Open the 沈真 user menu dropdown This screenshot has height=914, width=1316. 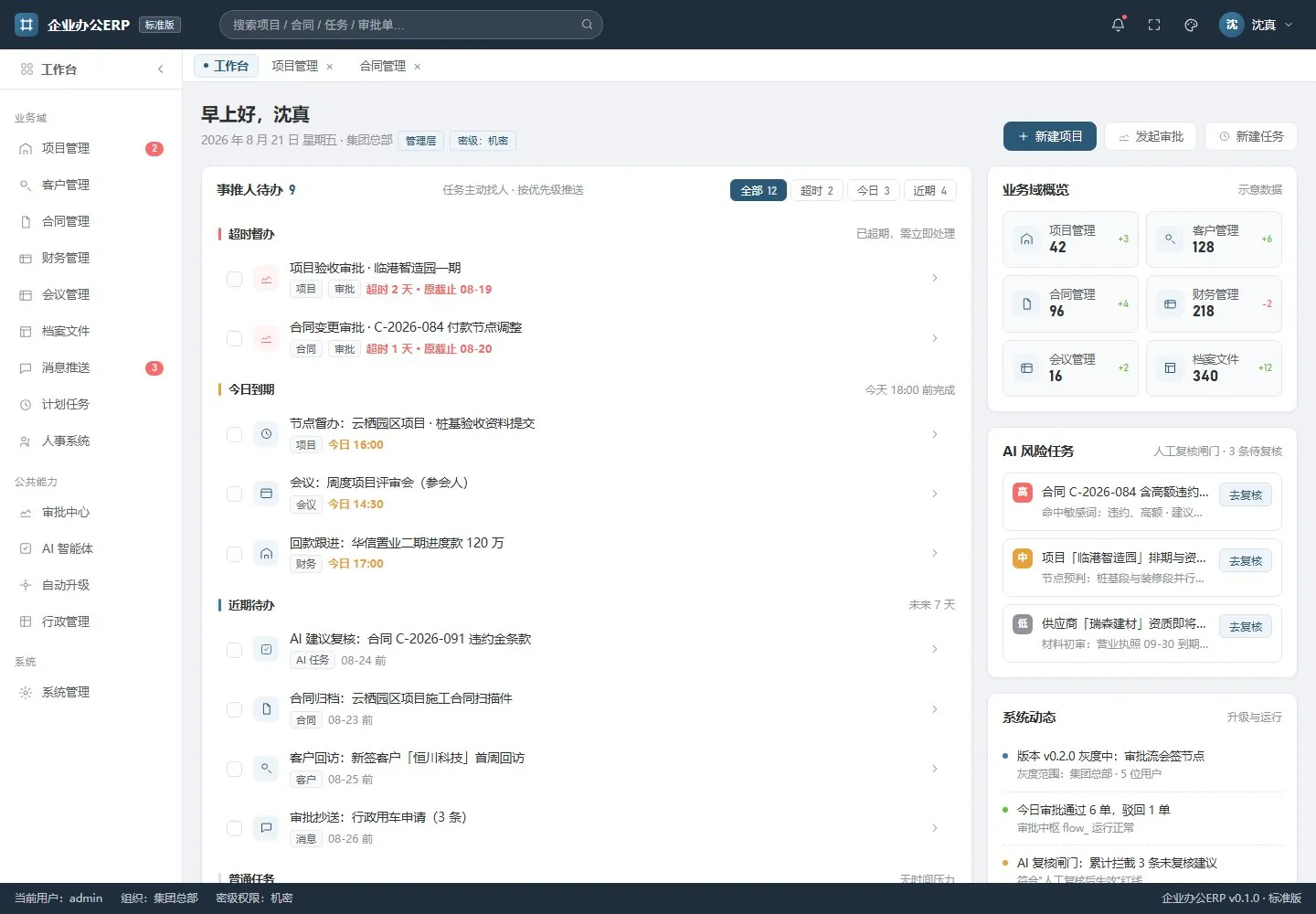tap(1257, 25)
